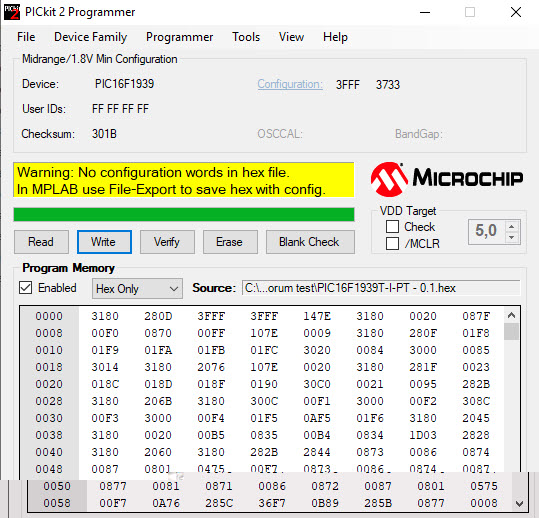
Task: Click configuration word value 3733
Action: point(388,85)
